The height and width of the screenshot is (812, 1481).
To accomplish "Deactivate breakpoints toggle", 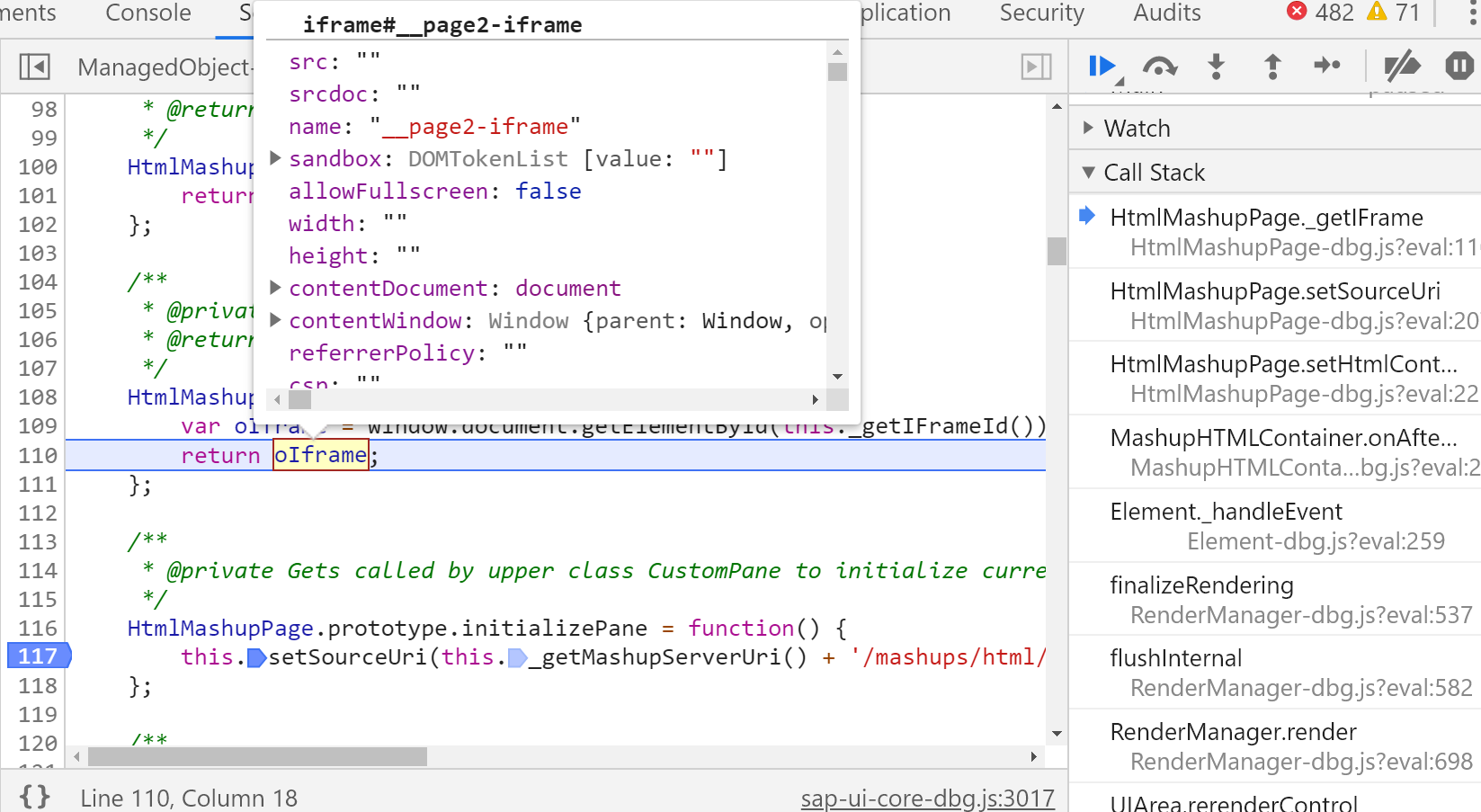I will (1402, 66).
